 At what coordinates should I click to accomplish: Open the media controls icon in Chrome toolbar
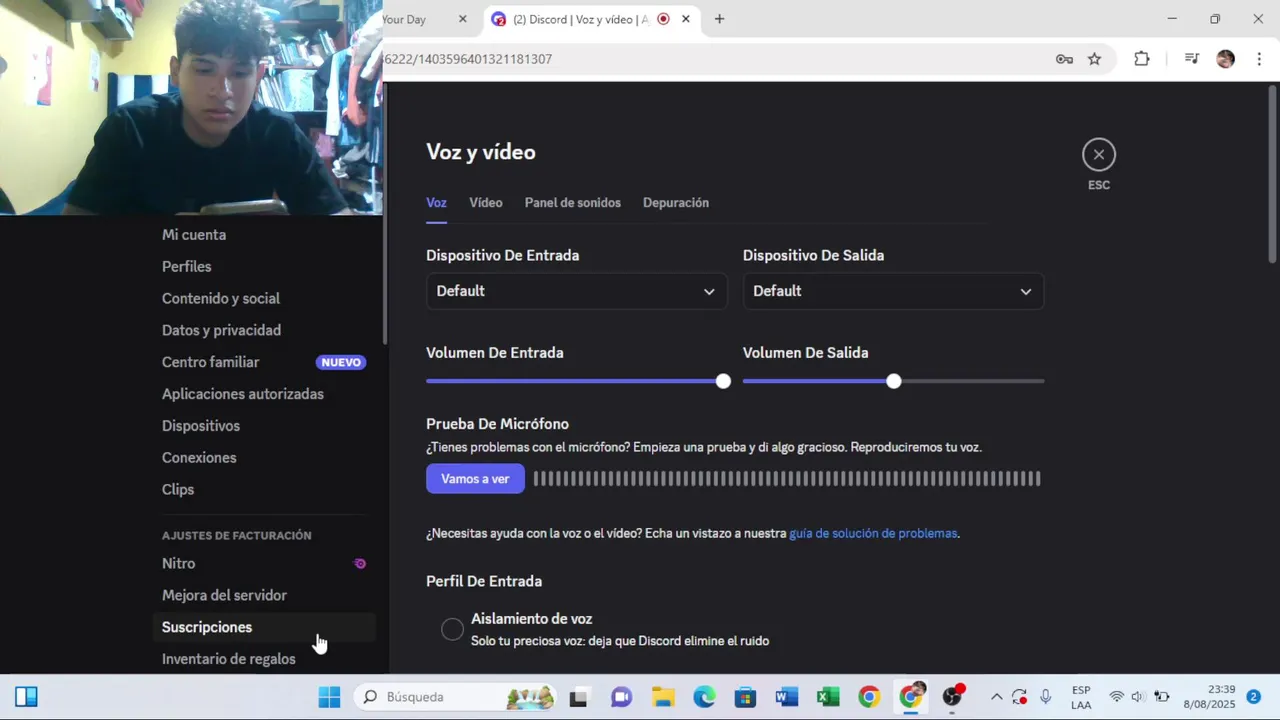click(1191, 59)
